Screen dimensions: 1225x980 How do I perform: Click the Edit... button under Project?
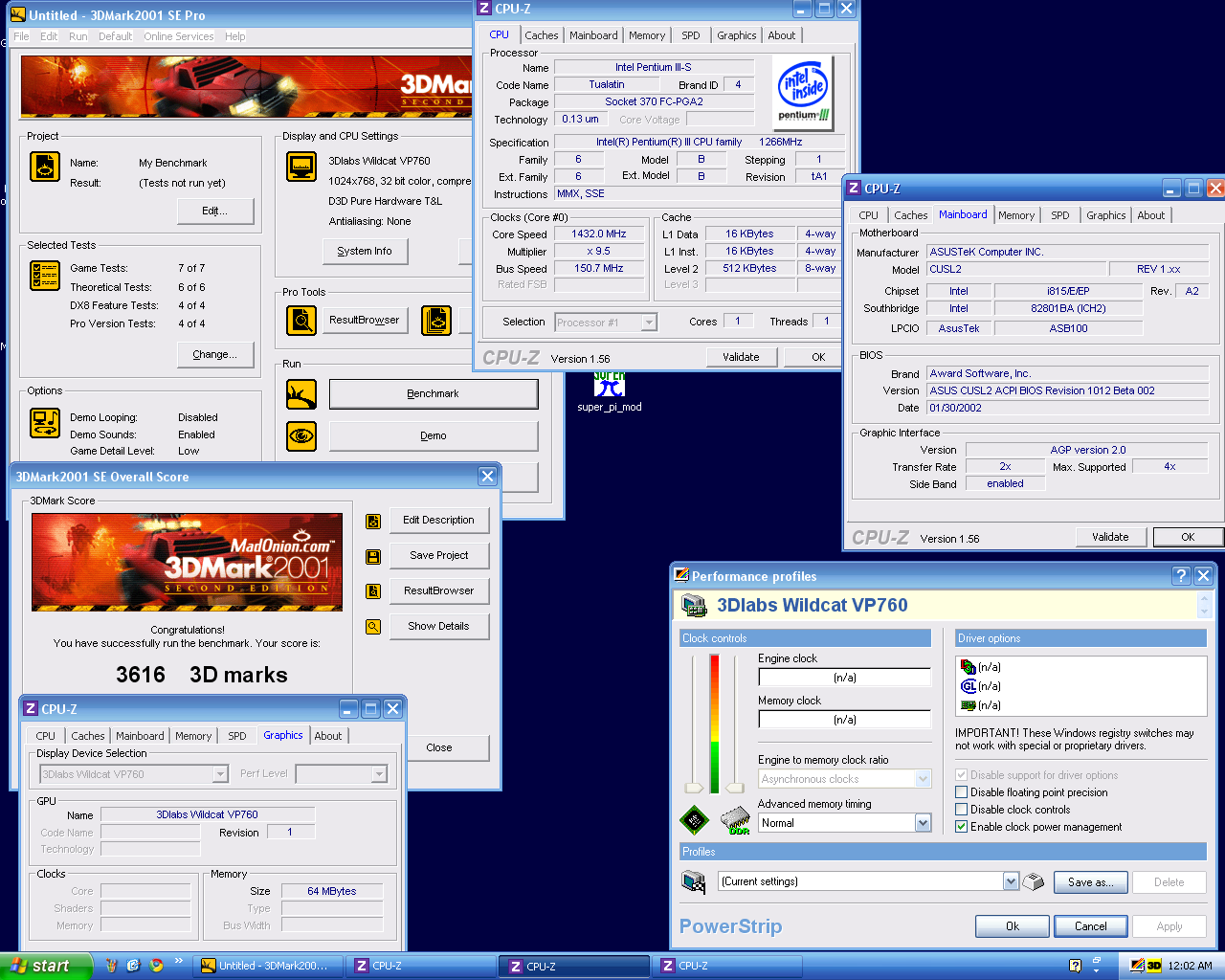(x=215, y=211)
